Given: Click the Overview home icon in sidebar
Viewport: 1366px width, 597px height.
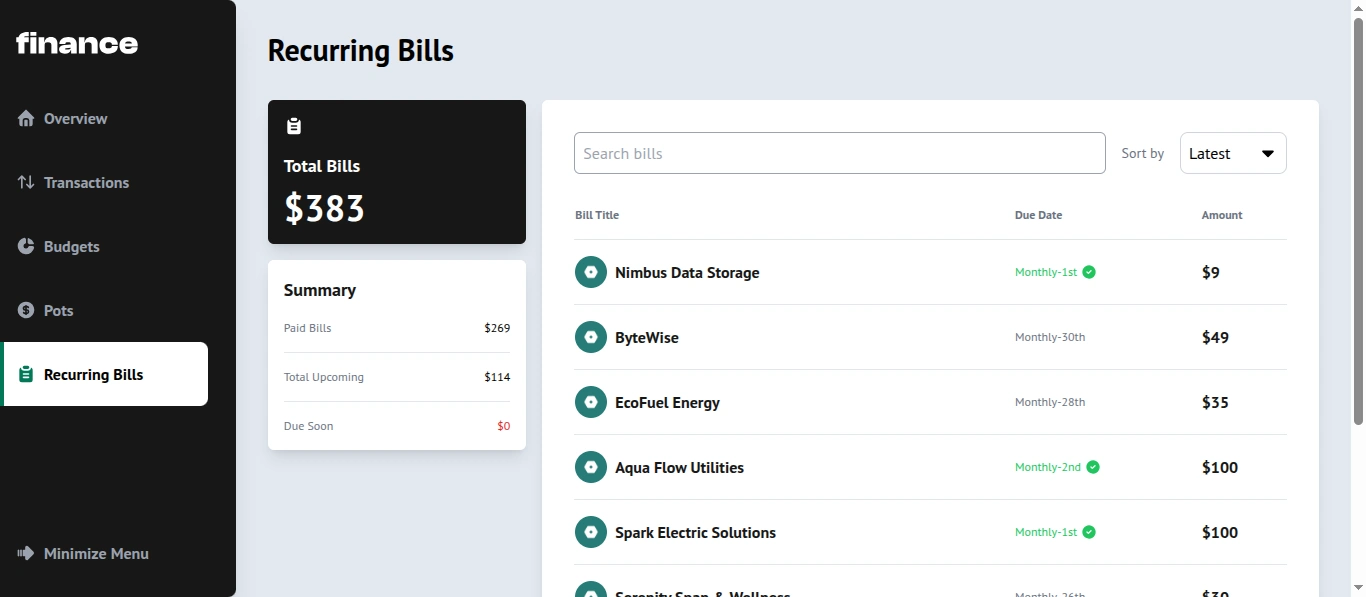Looking at the screenshot, I should (x=26, y=118).
